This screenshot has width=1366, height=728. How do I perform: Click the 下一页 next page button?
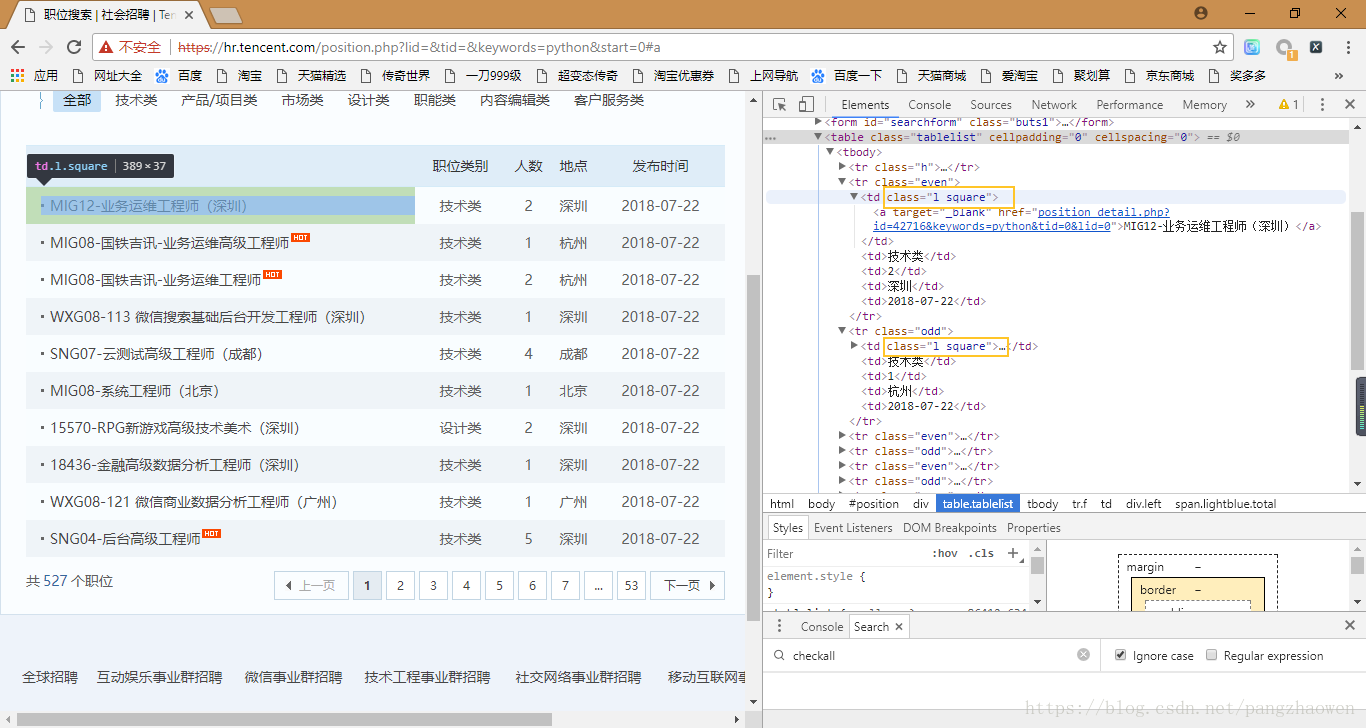tap(687, 585)
